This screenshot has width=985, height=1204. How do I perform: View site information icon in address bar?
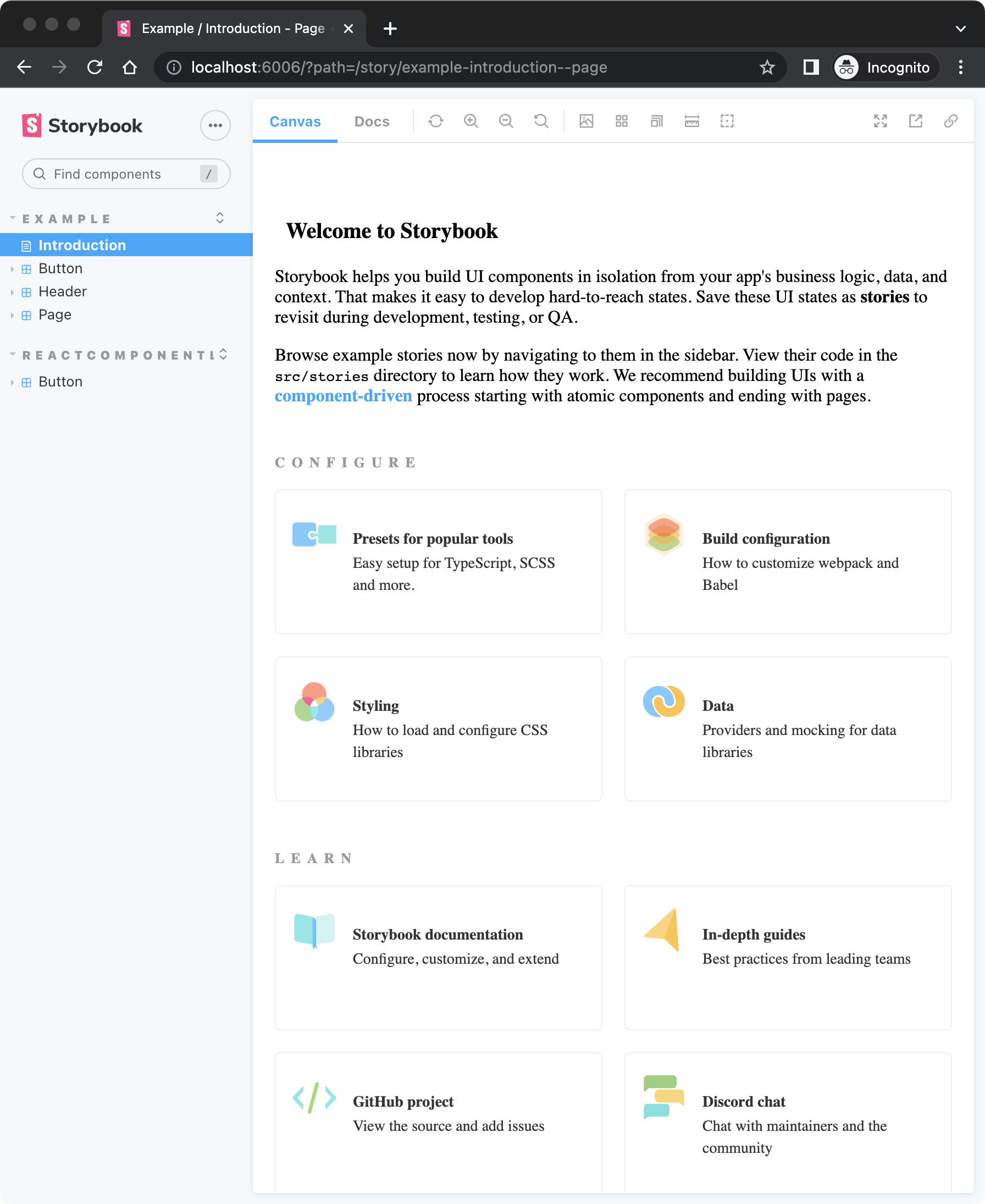point(174,67)
